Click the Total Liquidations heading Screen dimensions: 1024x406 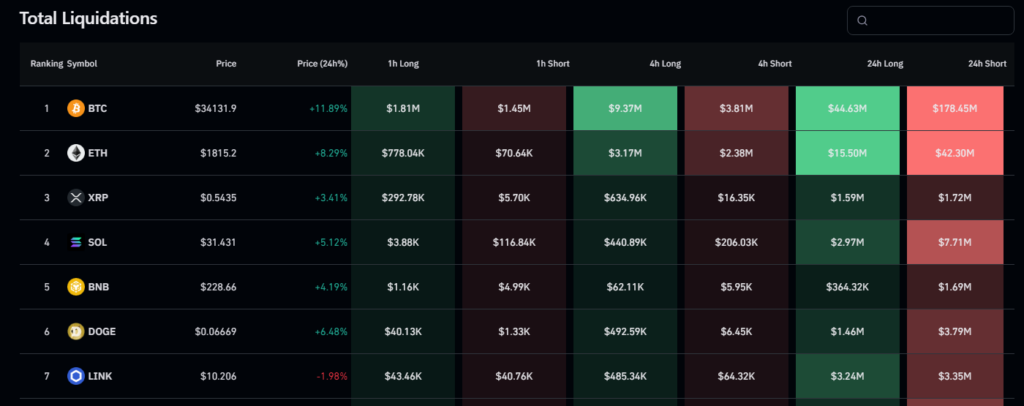[88, 18]
